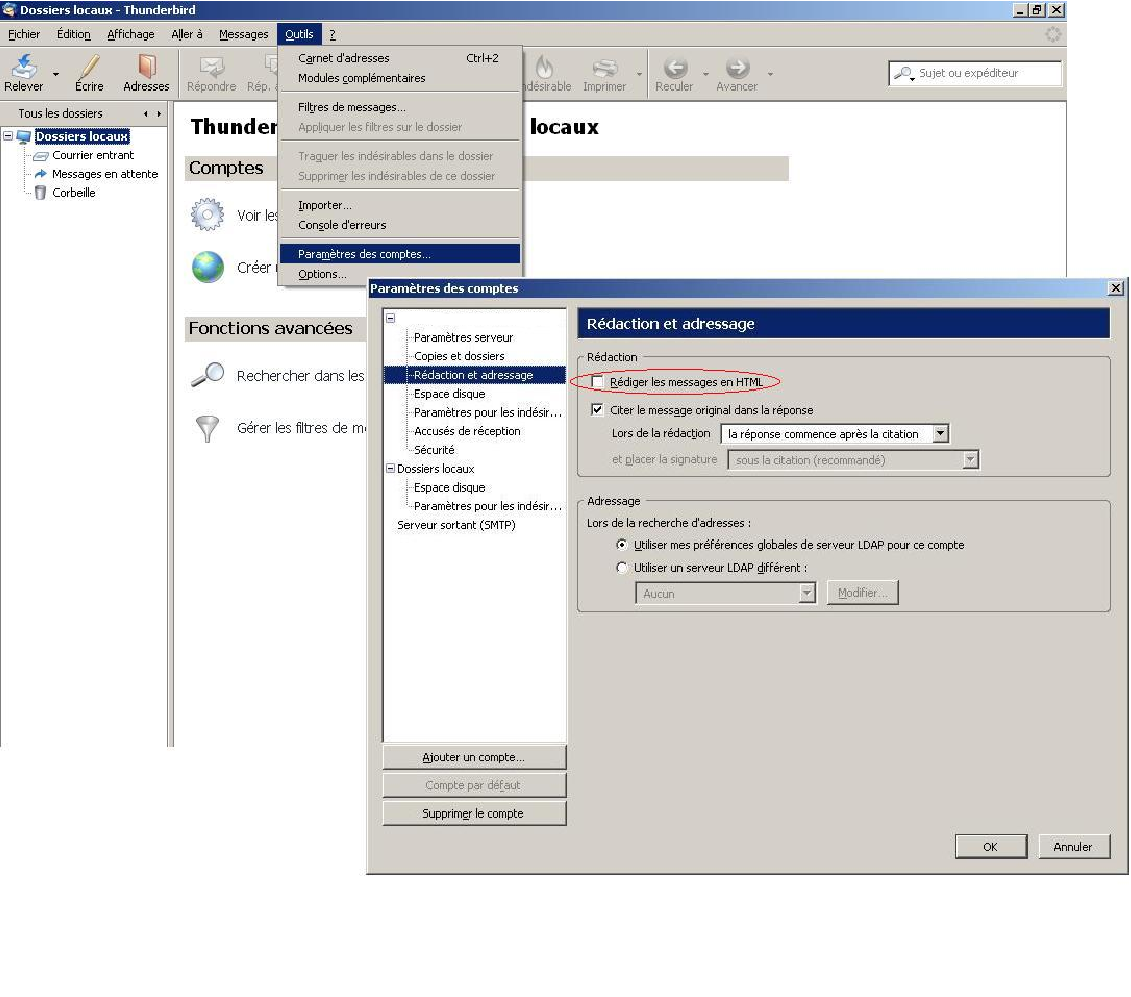Collapse Dossiers locaux in account settings tree
The height and width of the screenshot is (997, 1131).
[390, 468]
